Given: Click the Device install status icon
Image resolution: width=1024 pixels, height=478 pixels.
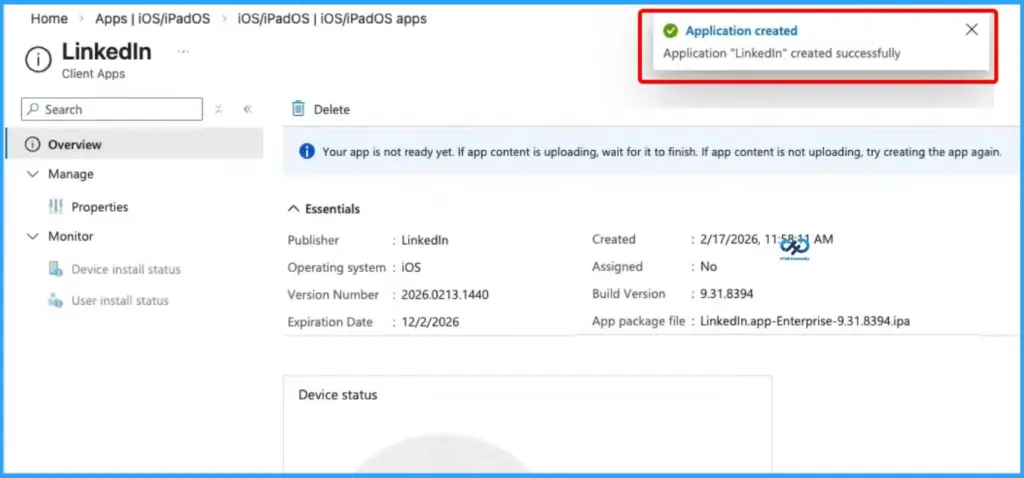Looking at the screenshot, I should (56, 269).
